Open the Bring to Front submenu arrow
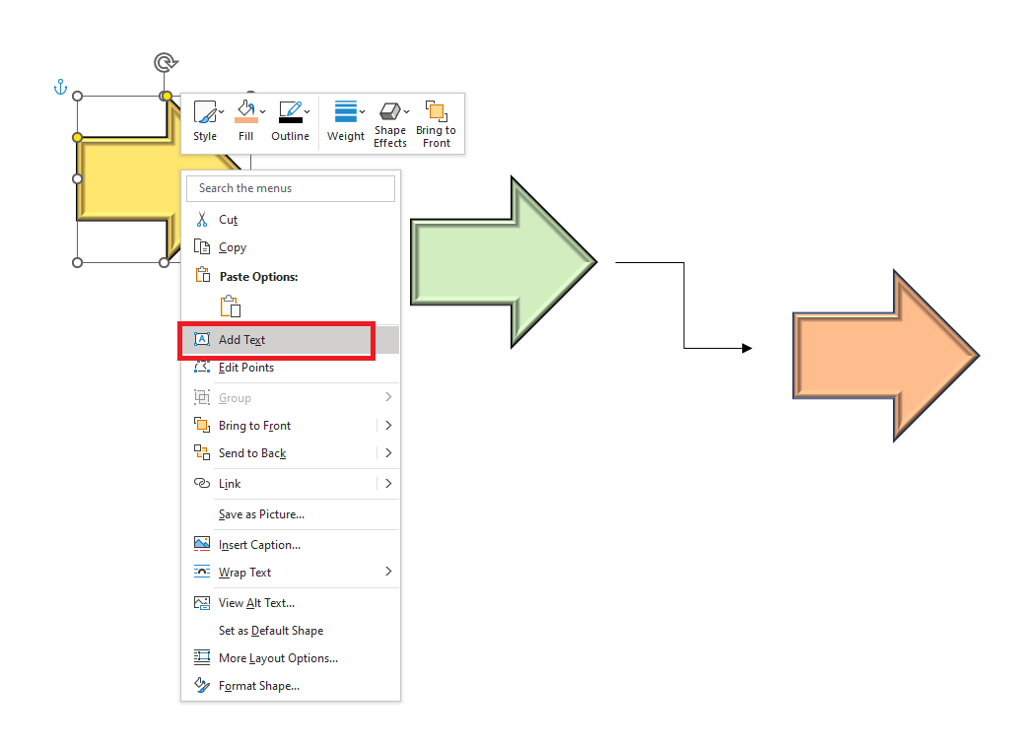 [389, 426]
